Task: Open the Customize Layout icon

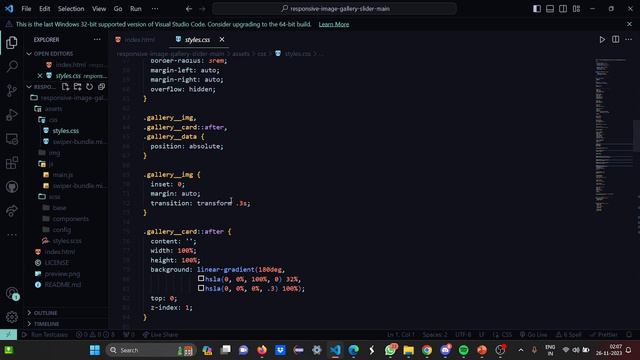Action: click(576, 9)
